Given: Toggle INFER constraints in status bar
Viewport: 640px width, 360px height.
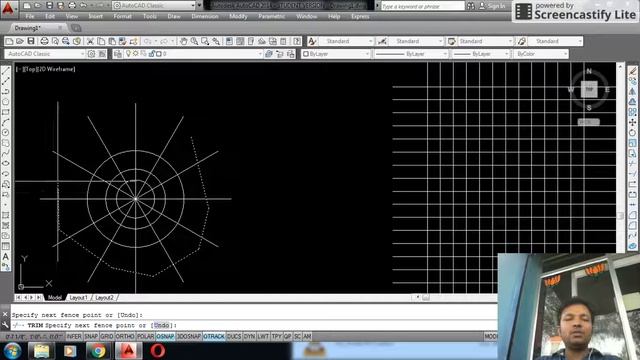Looking at the screenshot, I should 74,336.
